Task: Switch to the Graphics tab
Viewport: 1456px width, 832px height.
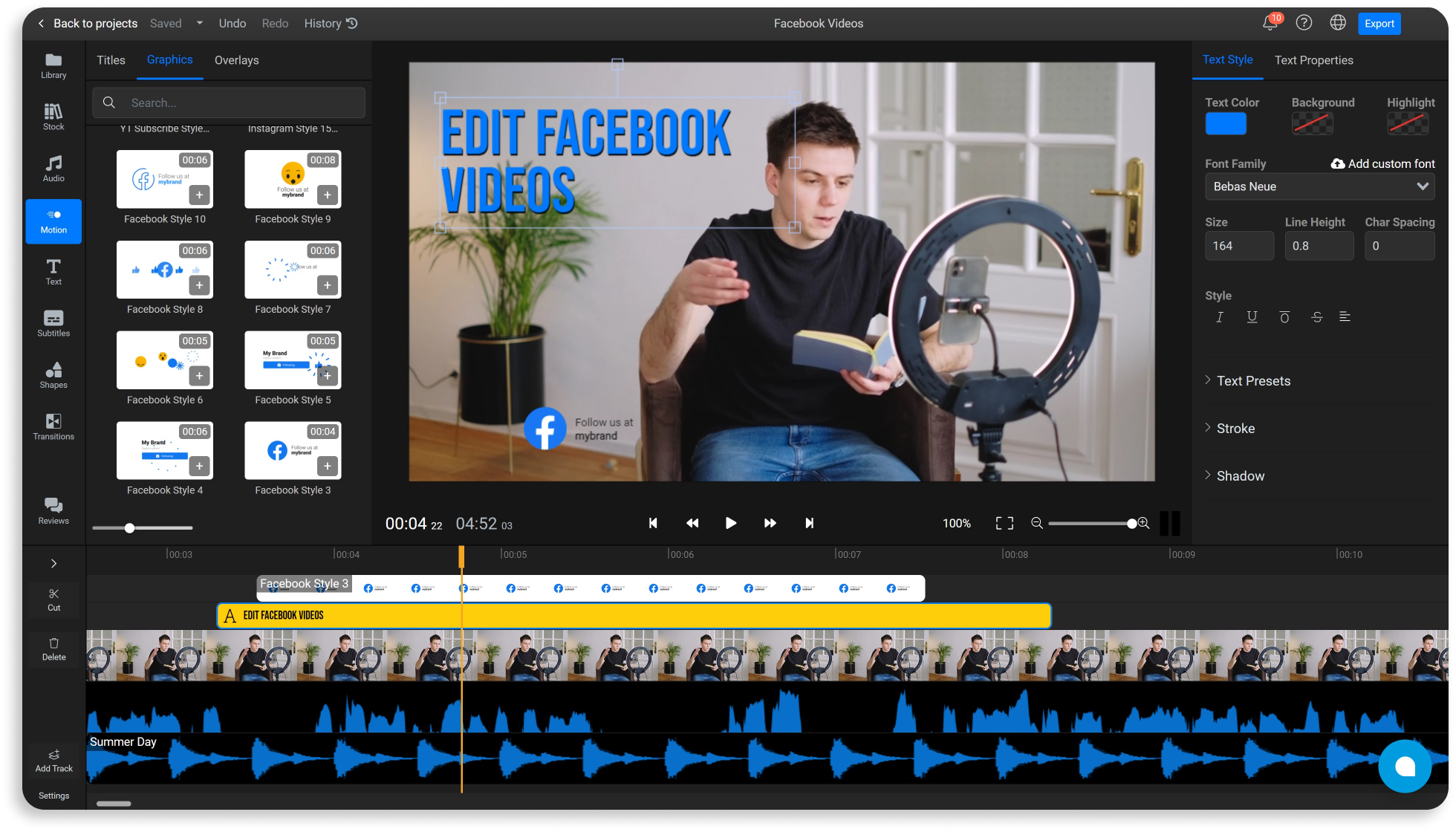Action: 169,59
